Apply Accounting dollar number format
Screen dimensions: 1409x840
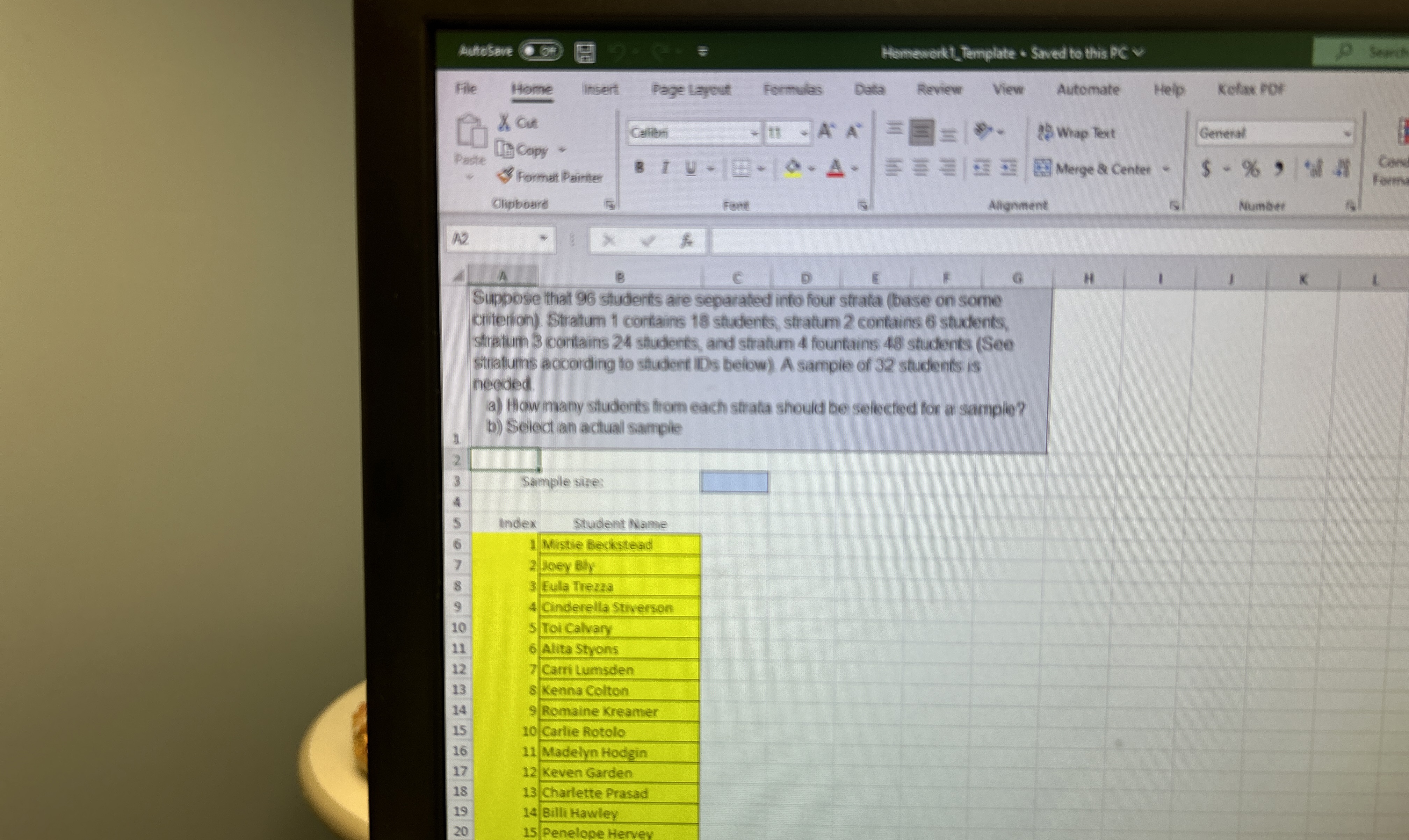click(1206, 168)
